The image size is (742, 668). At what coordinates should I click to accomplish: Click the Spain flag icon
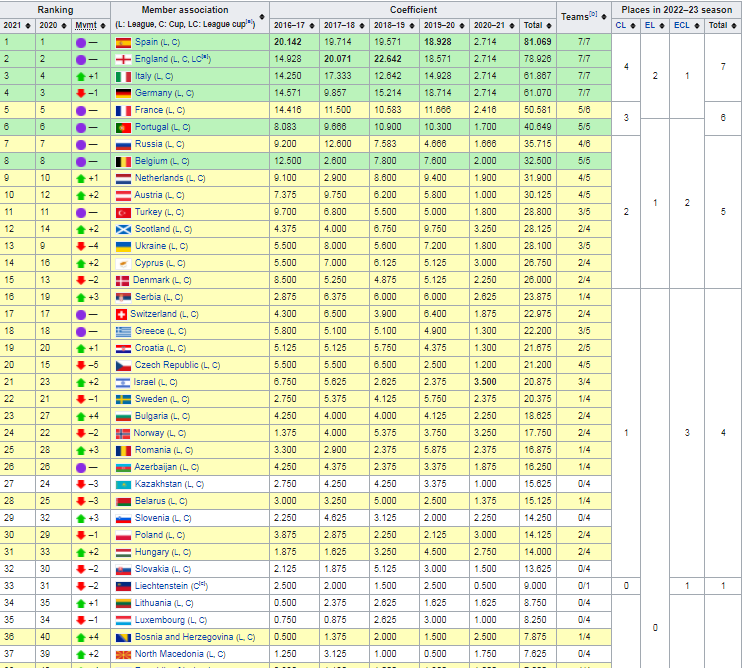pyautogui.click(x=124, y=43)
